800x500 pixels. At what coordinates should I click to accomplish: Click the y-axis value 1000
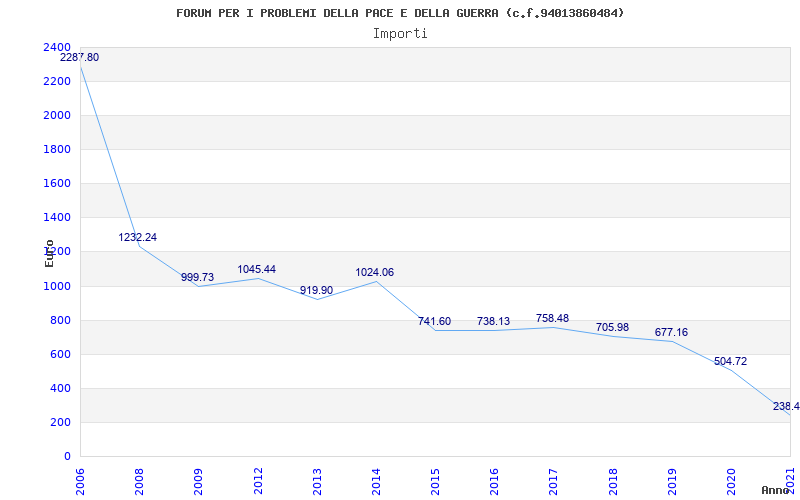57,286
